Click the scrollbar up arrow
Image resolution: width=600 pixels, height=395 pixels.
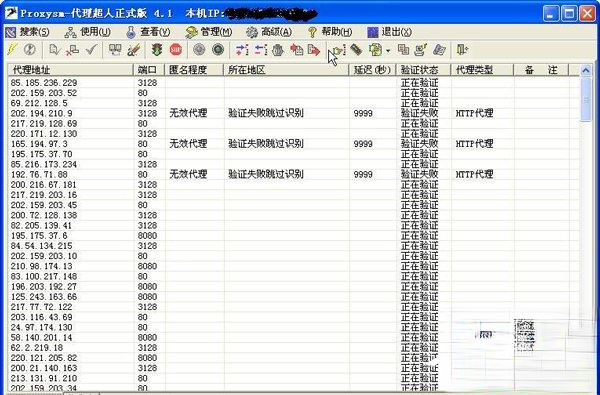585,70
